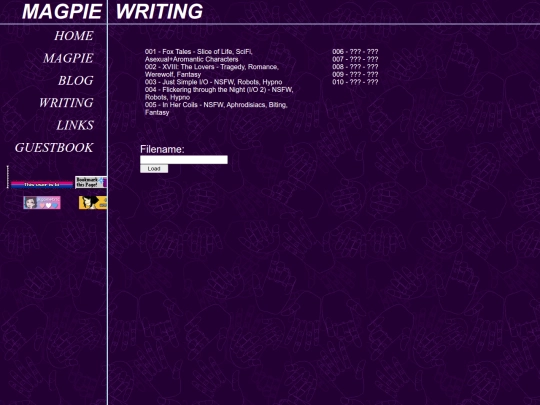The height and width of the screenshot is (405, 540).
Task: Click the 'Bookmark this Page!' badge
Action: (x=91, y=182)
